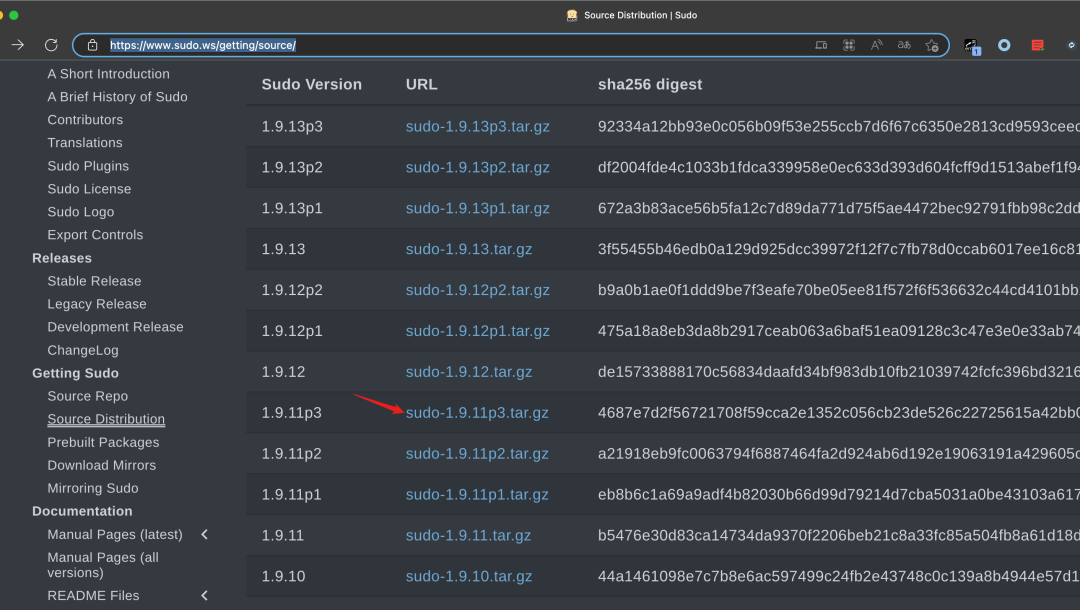
Task: Open Translations sidebar link
Action: pyautogui.click(x=85, y=143)
